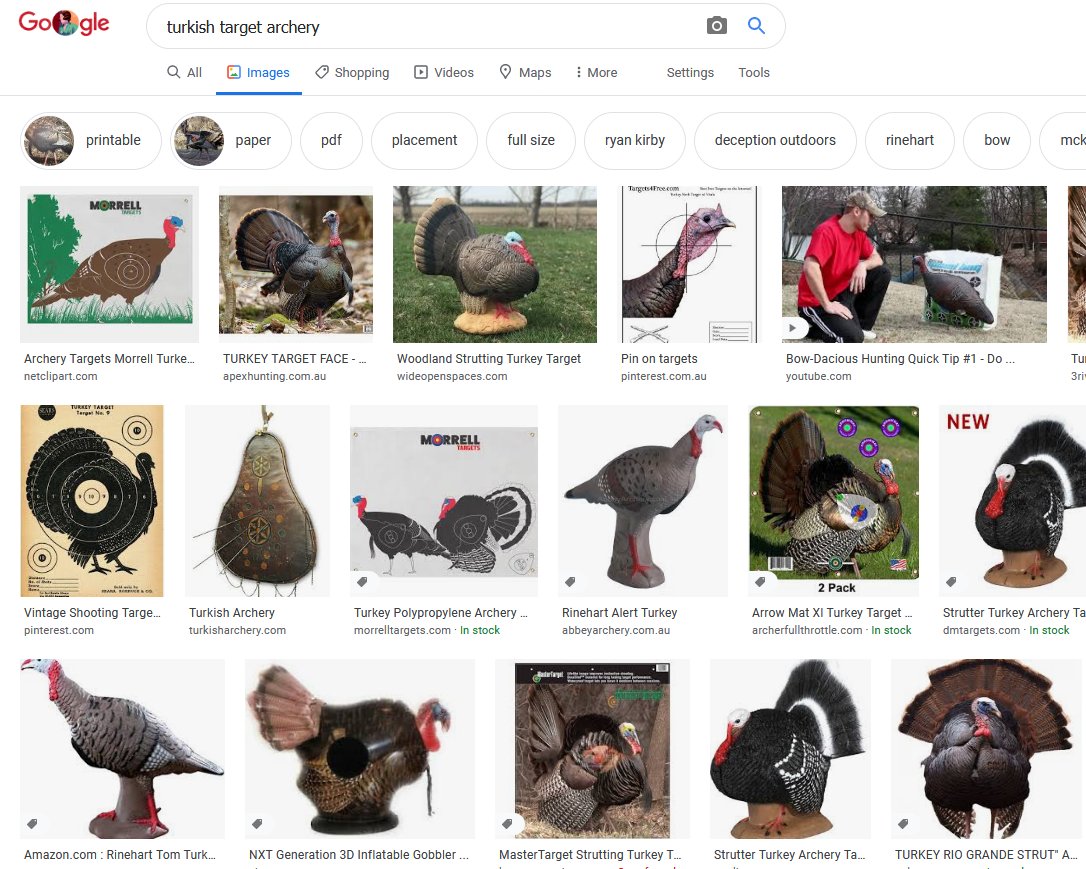Image resolution: width=1086 pixels, height=869 pixels.
Task: Filter by the 'ryan kirby' chip
Action: pos(634,141)
